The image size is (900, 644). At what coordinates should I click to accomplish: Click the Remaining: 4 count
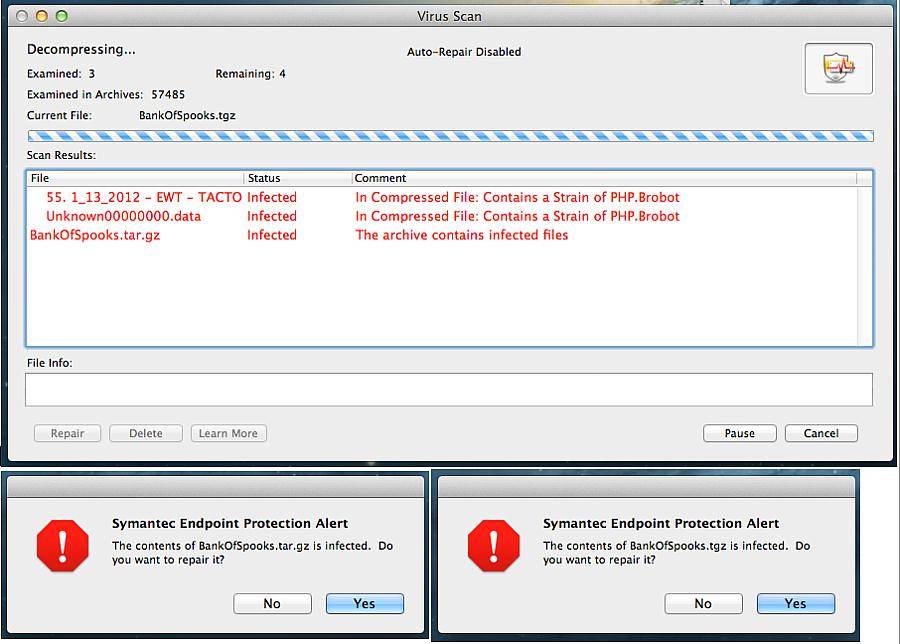[250, 74]
